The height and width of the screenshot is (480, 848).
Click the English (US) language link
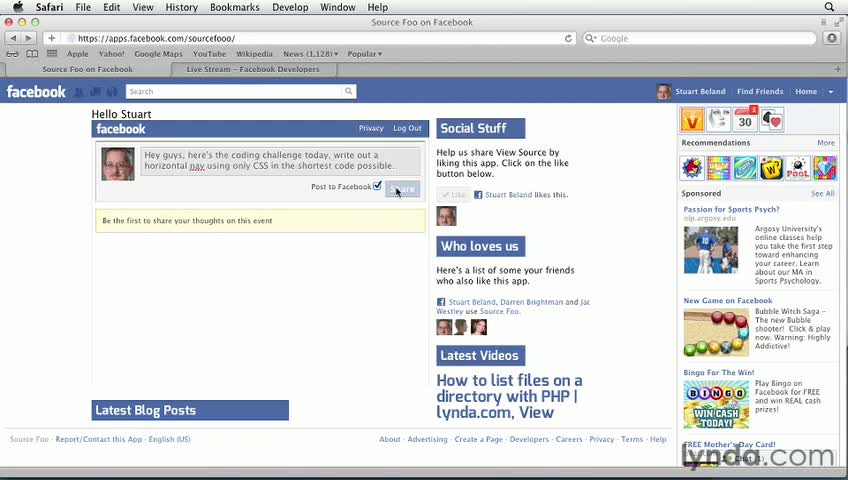[169, 439]
